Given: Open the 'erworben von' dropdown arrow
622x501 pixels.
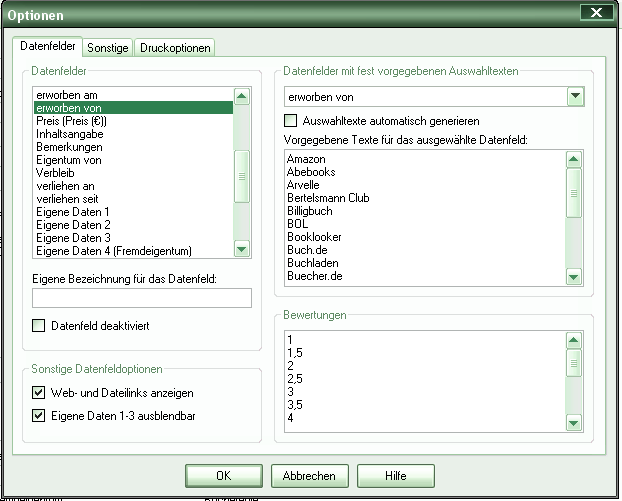Looking at the screenshot, I should tap(574, 96).
